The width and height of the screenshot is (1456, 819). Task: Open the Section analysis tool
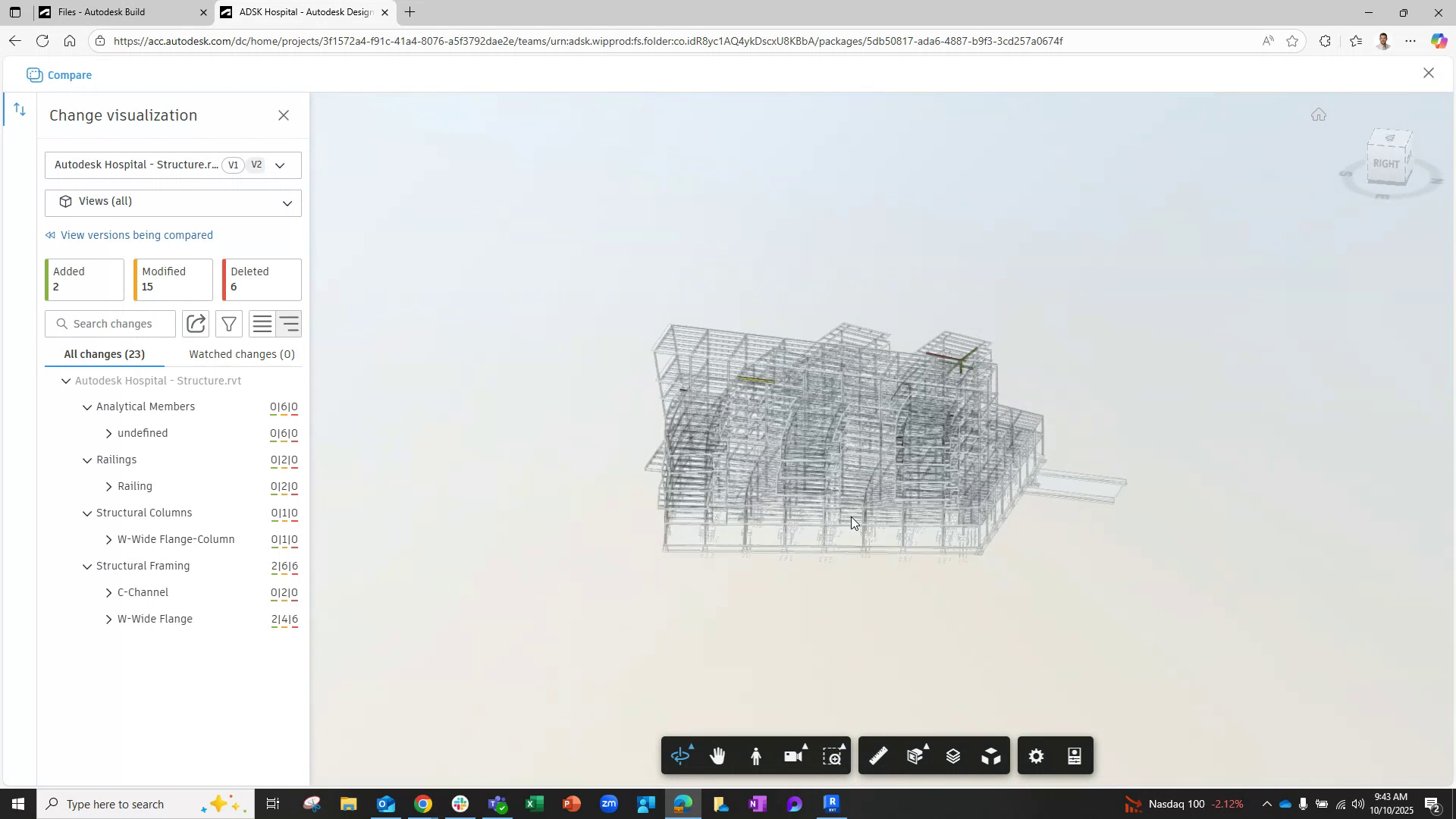[x=915, y=755]
